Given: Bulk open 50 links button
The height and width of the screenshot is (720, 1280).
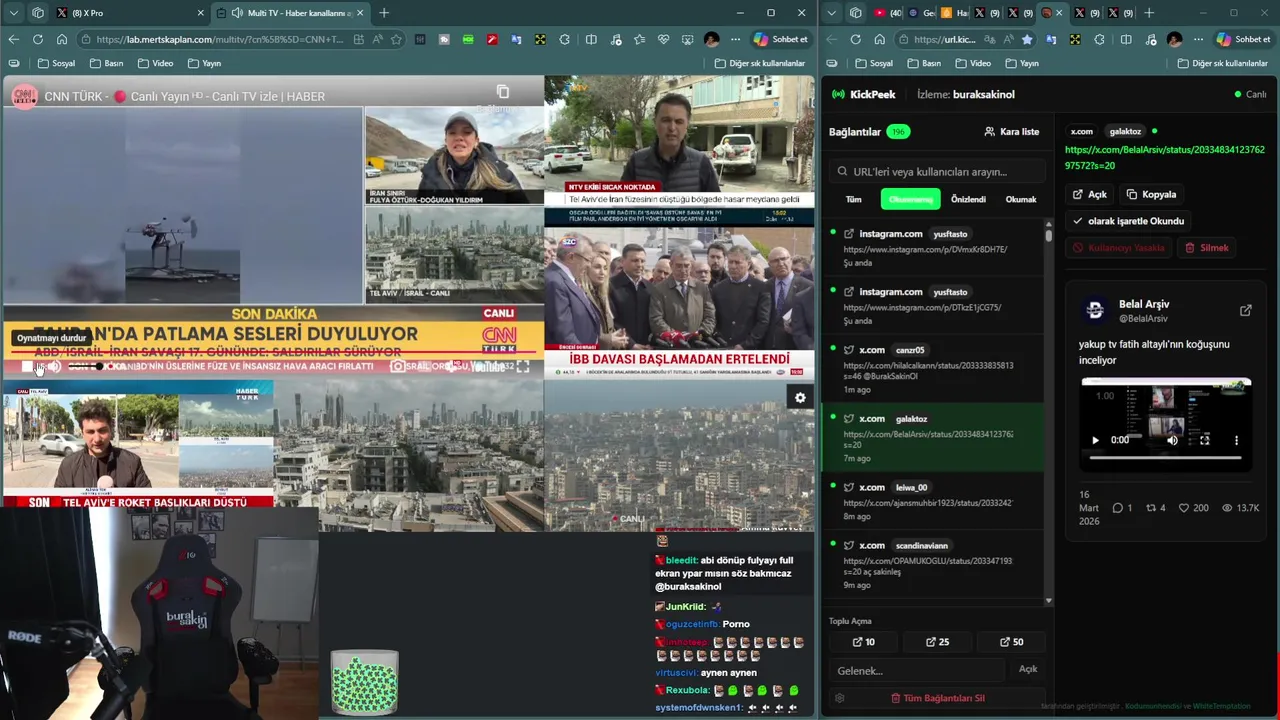Looking at the screenshot, I should (x=1011, y=642).
